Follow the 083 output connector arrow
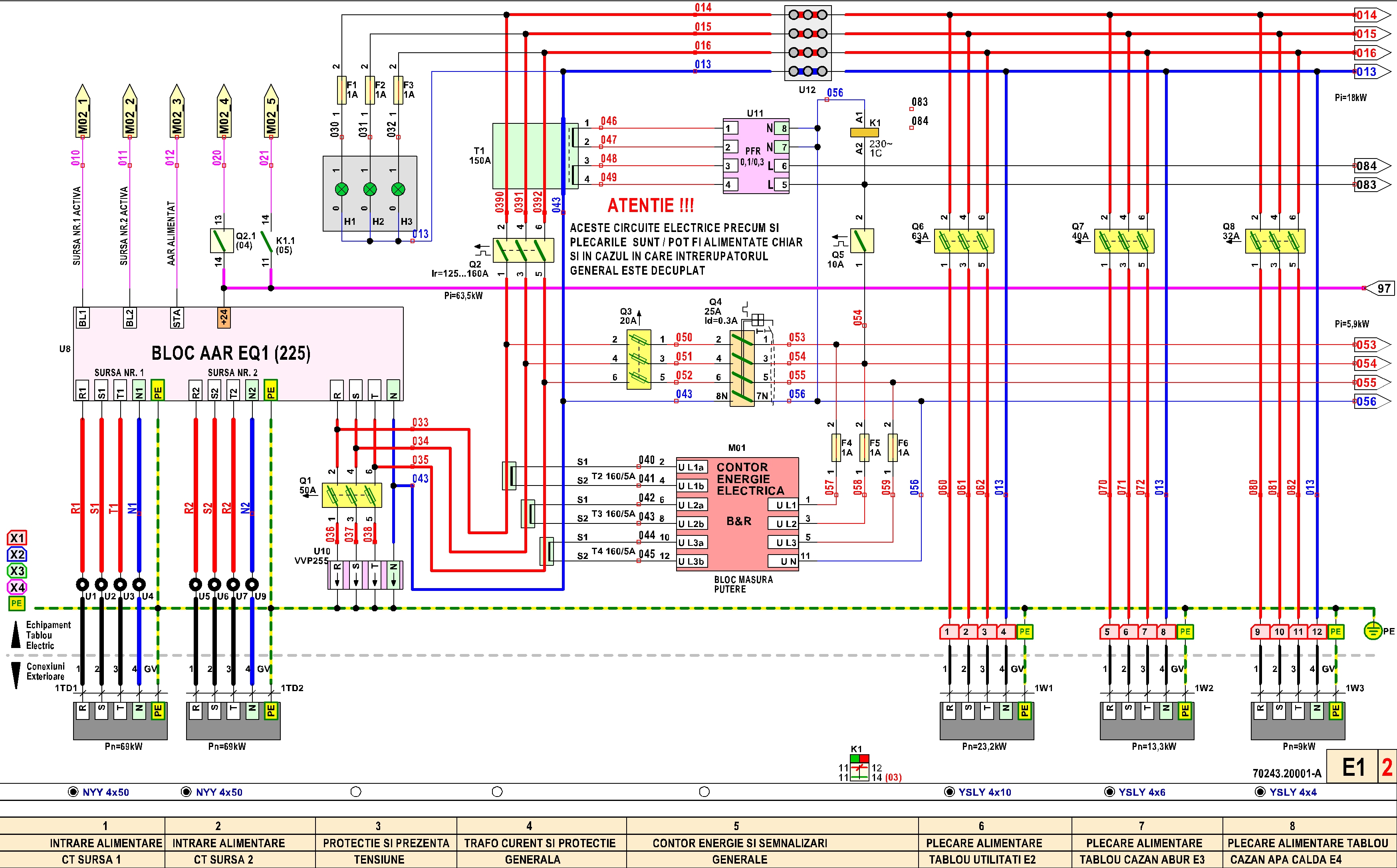1397x868 pixels. (x=1373, y=185)
